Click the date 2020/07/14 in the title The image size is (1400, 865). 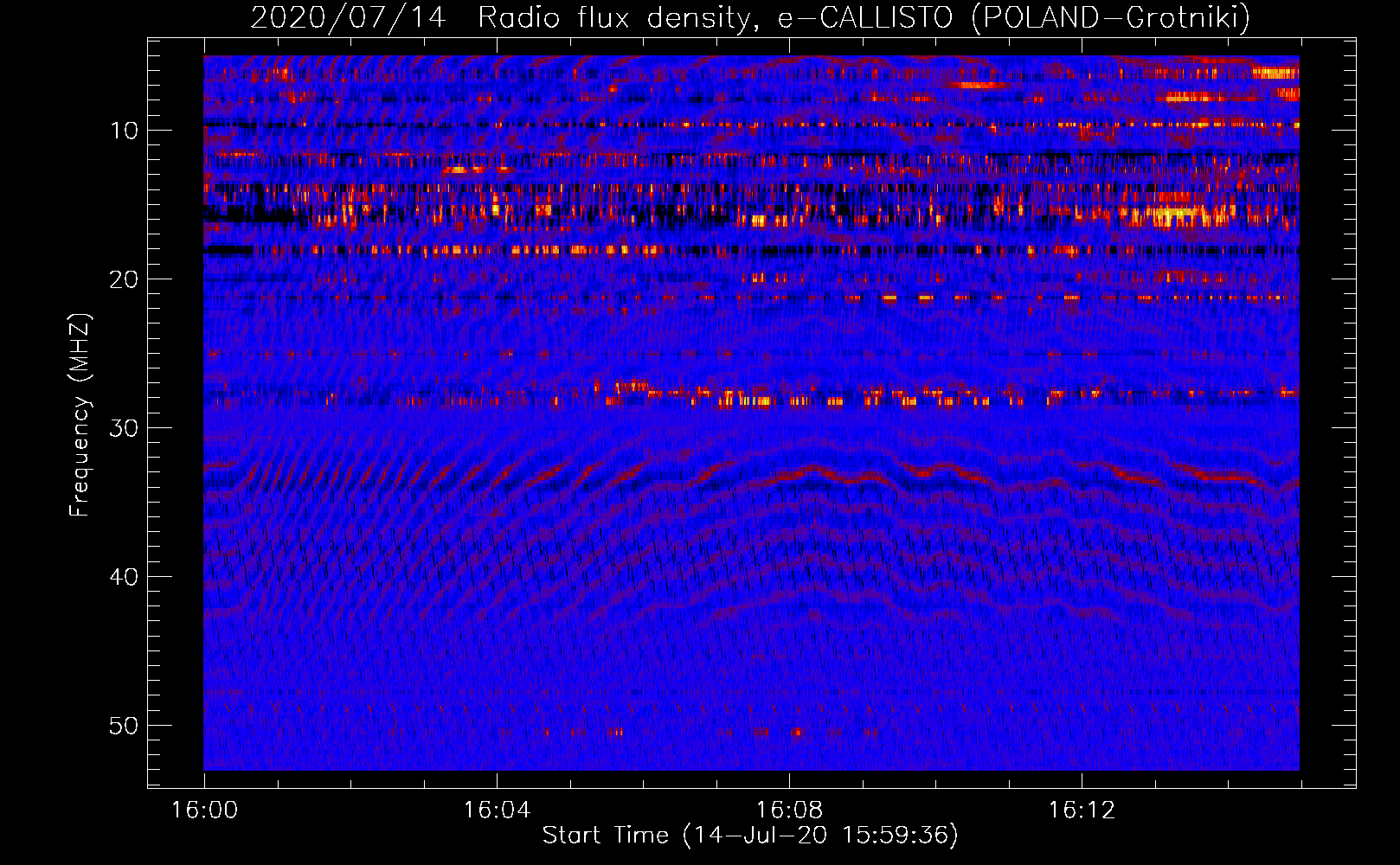coord(348,17)
